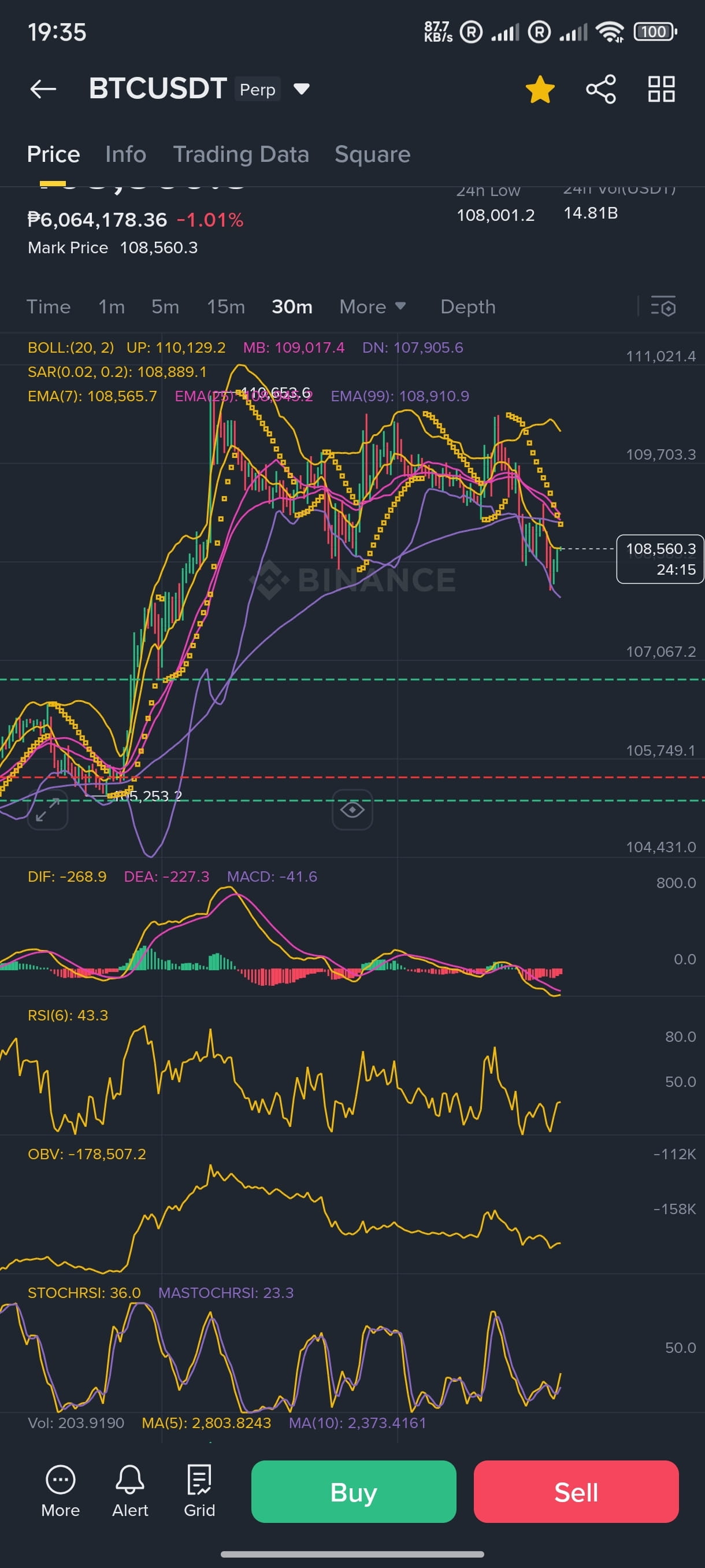Open the share icon
The image size is (705, 1568).
[600, 89]
